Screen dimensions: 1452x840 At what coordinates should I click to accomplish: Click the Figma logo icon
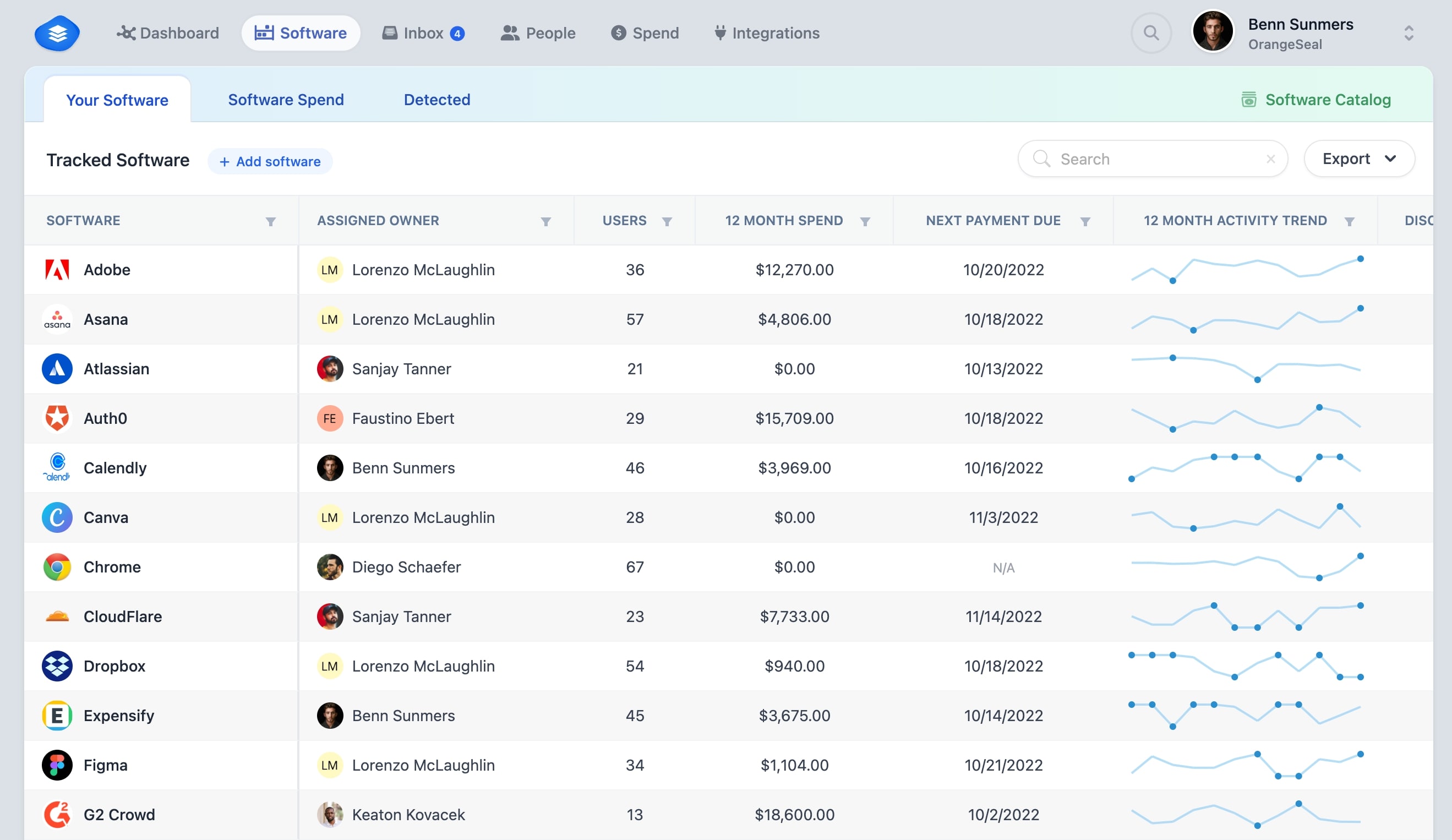pyautogui.click(x=57, y=765)
